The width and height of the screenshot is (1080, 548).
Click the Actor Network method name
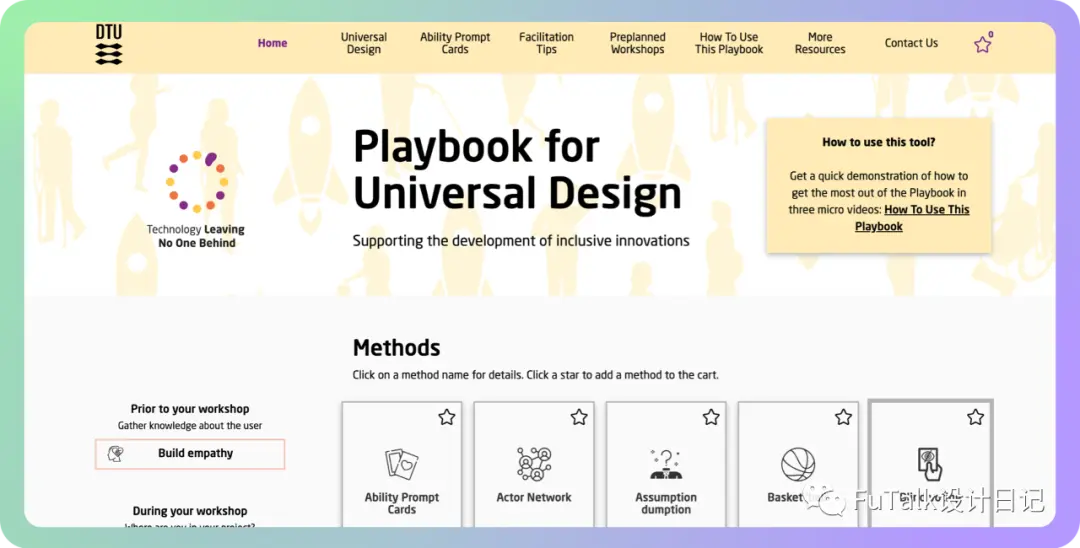tap(534, 497)
